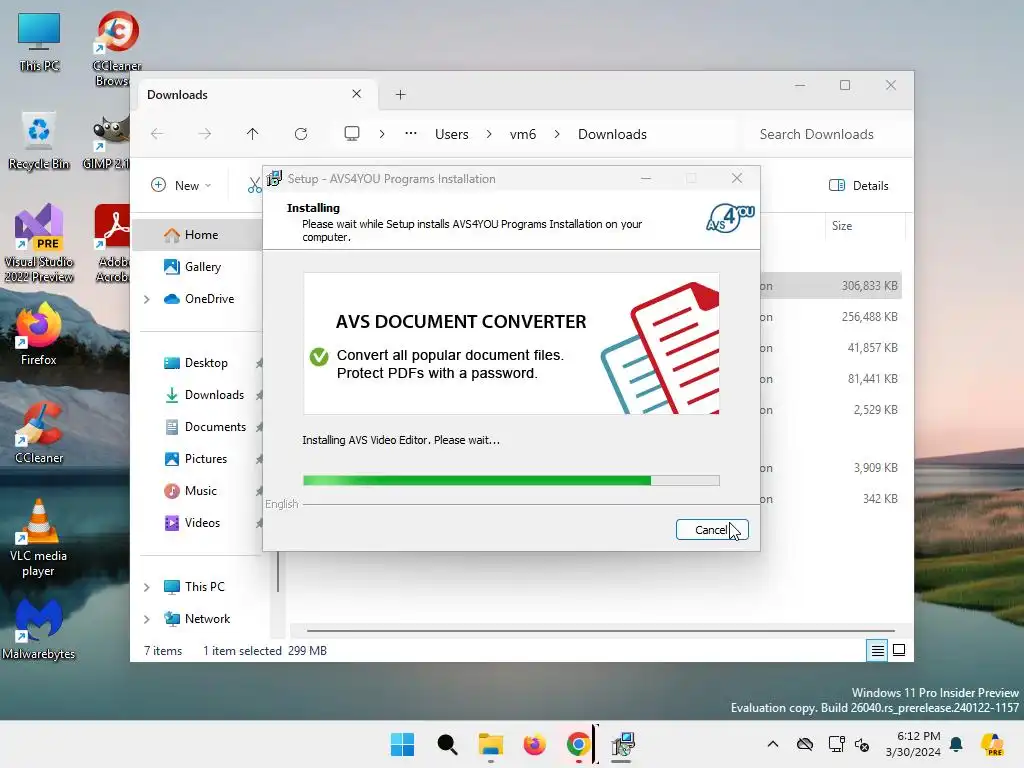Toggle the Details pane button
The height and width of the screenshot is (768, 1024).
(859, 185)
